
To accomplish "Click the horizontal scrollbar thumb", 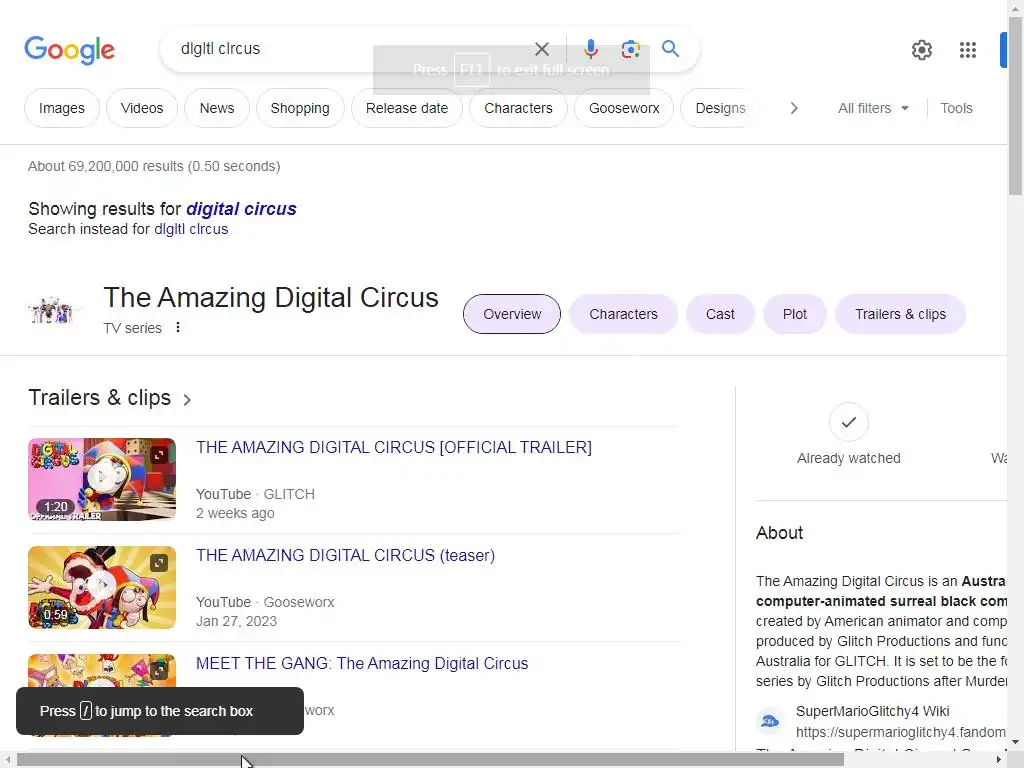I will 430,760.
